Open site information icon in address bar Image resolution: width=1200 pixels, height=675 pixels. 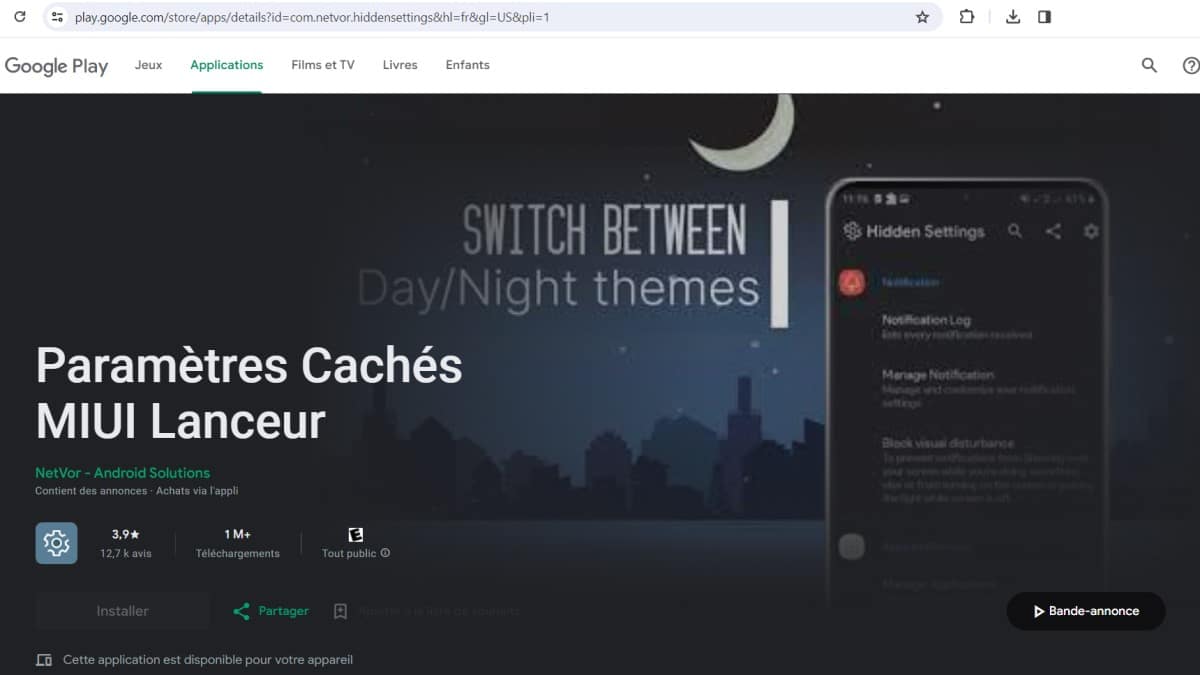pos(57,17)
